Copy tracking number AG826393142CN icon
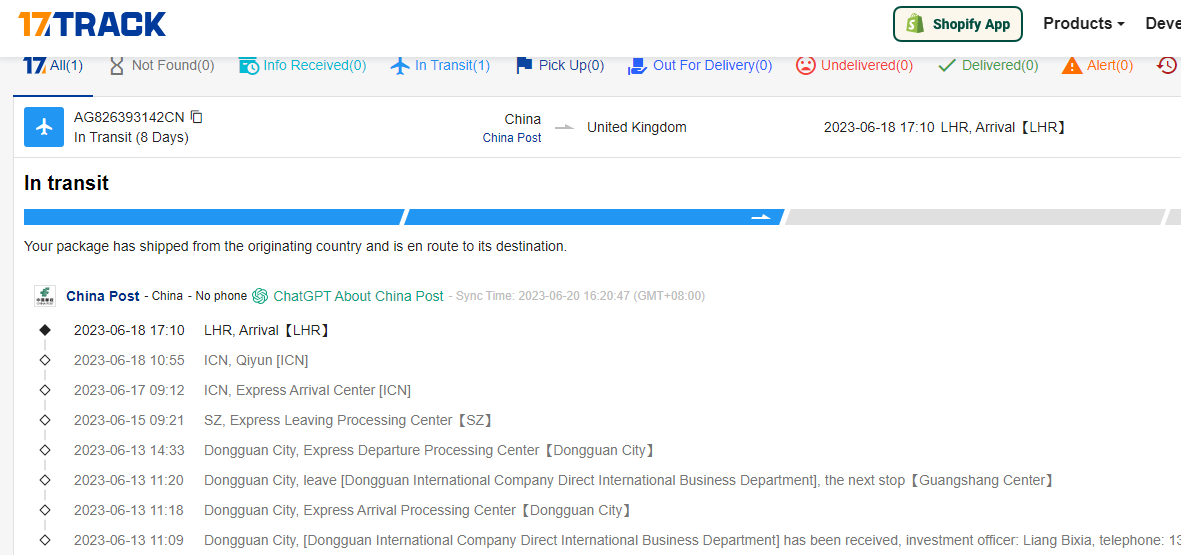 [197, 117]
